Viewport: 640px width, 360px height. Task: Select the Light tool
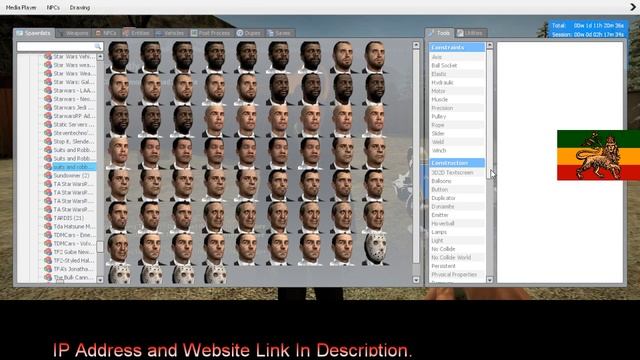[x=457, y=240]
